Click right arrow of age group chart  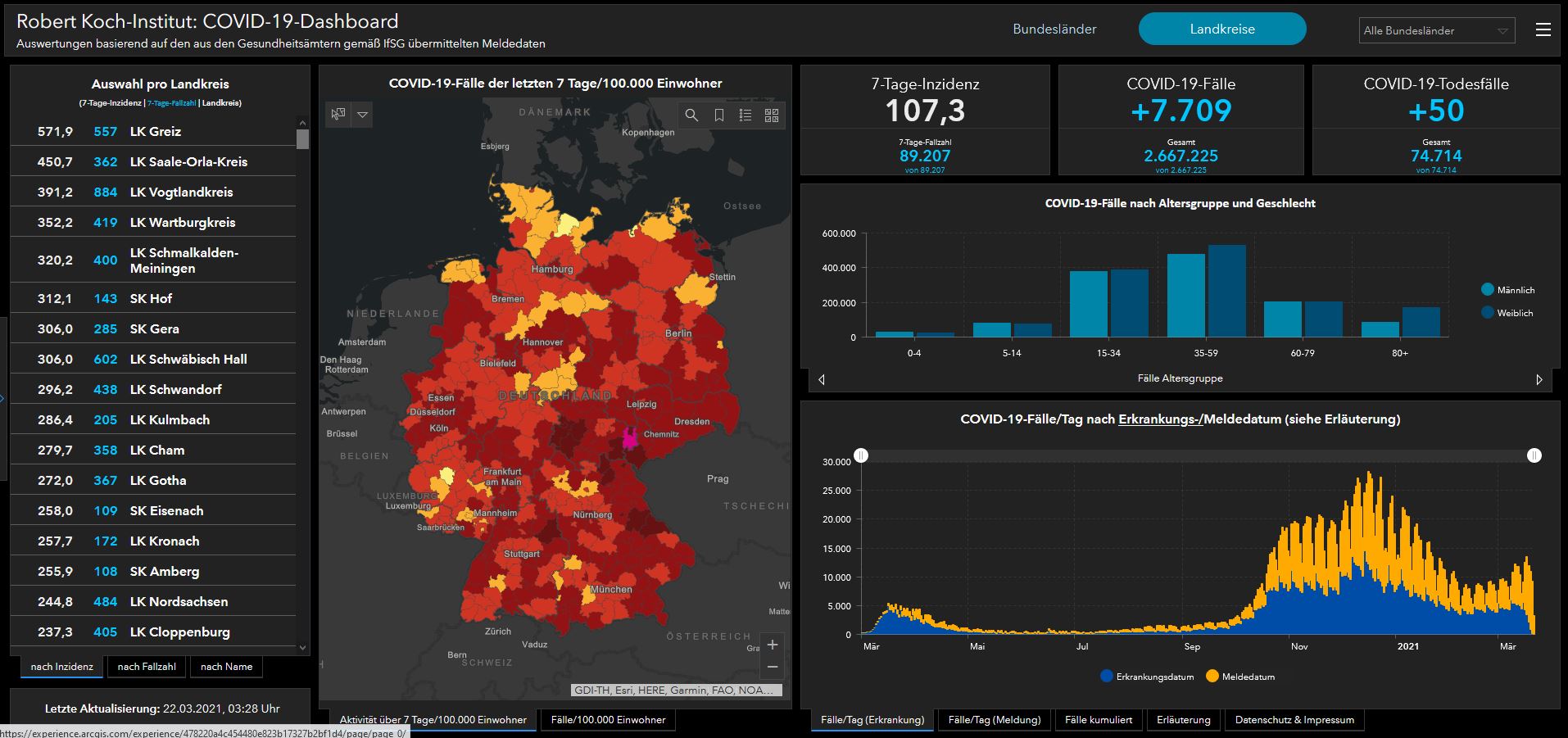coord(1539,379)
